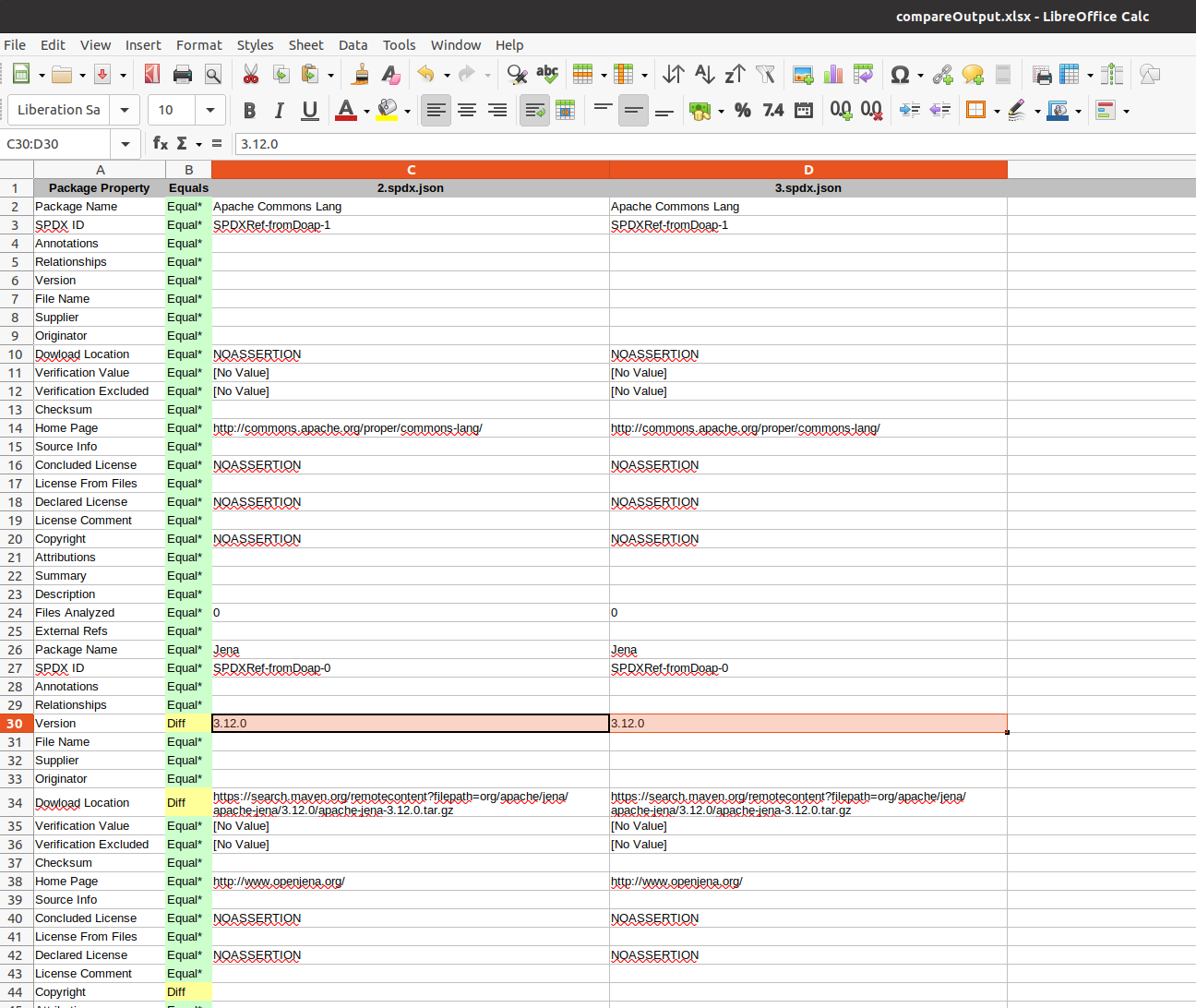1196x1008 pixels.
Task: Toggle Center Horizontally alignment
Action: coord(467,111)
